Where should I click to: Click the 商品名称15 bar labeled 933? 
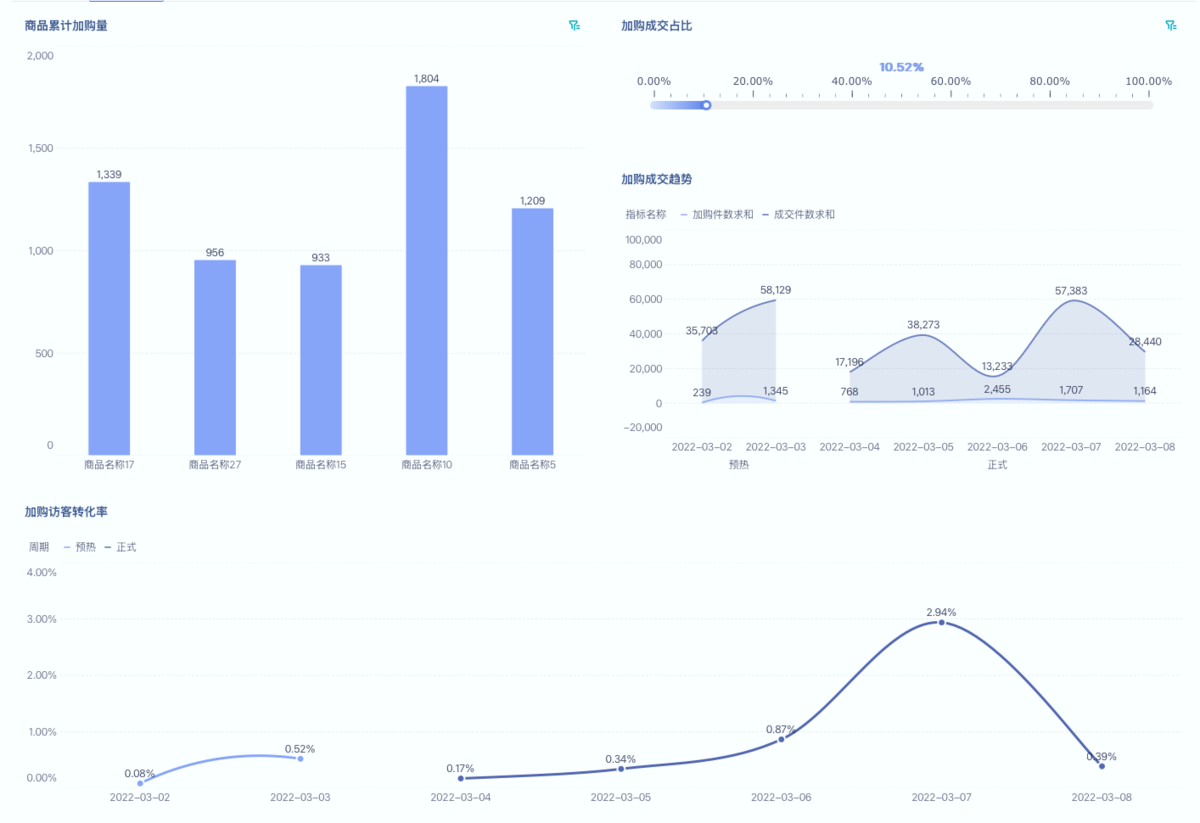pyautogui.click(x=321, y=359)
